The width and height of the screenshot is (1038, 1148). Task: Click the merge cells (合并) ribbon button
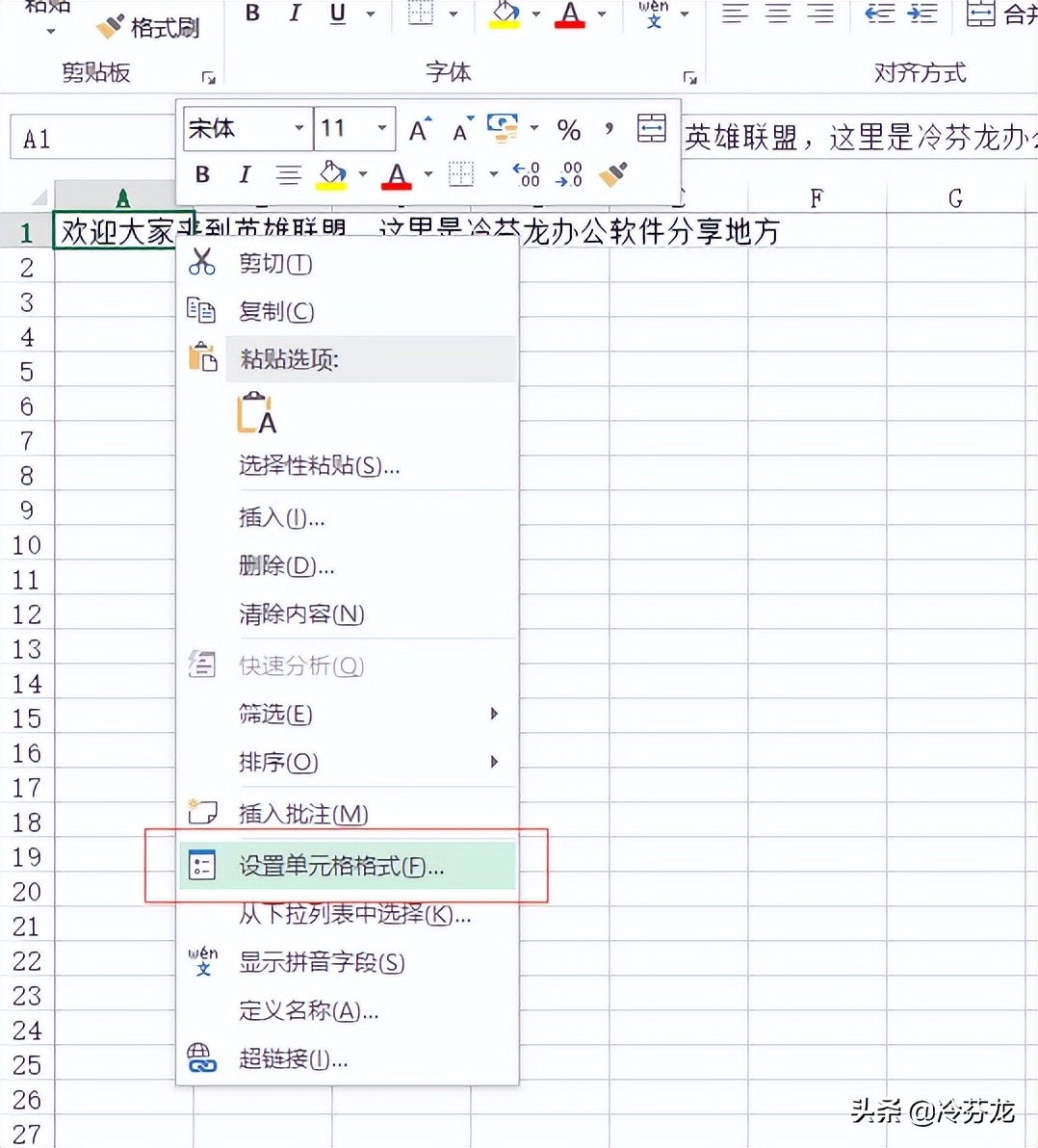point(1001,13)
